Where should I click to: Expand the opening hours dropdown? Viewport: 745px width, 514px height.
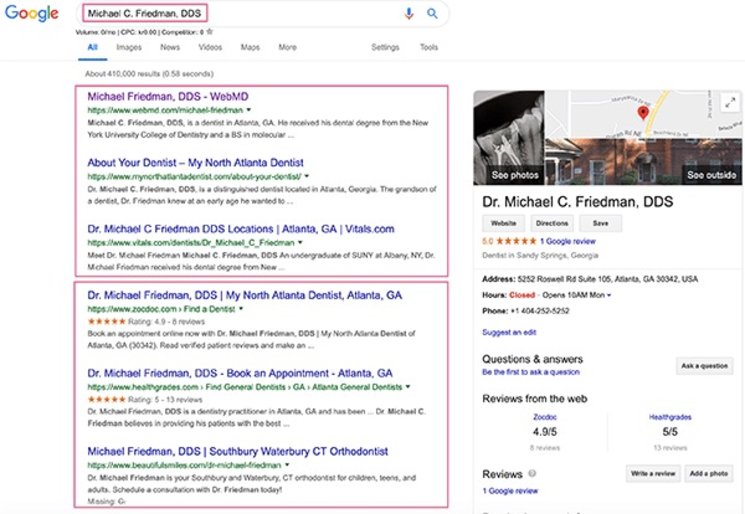point(609,295)
